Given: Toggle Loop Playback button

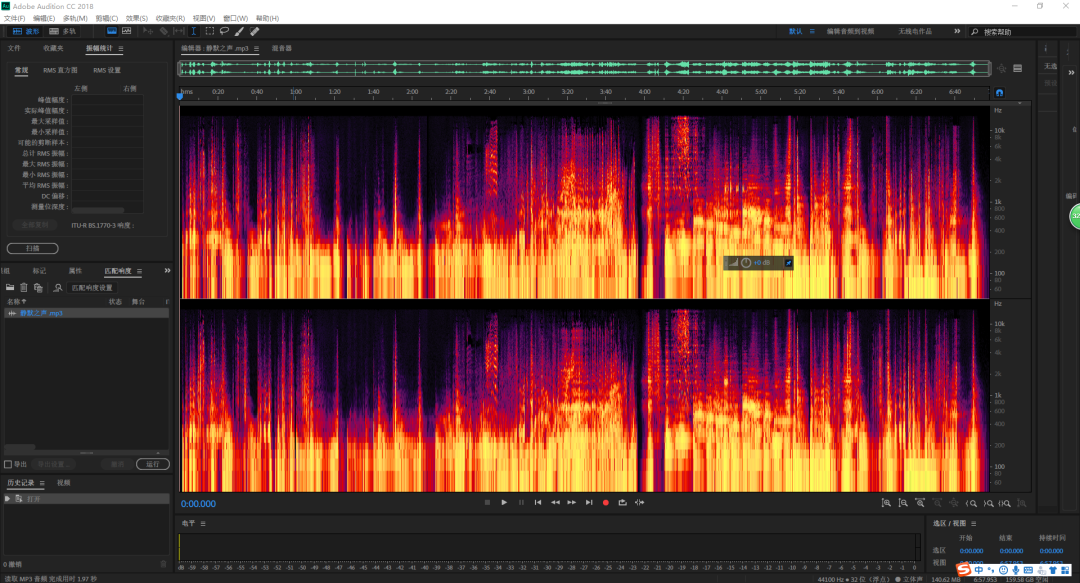Looking at the screenshot, I should pyautogui.click(x=623, y=502).
